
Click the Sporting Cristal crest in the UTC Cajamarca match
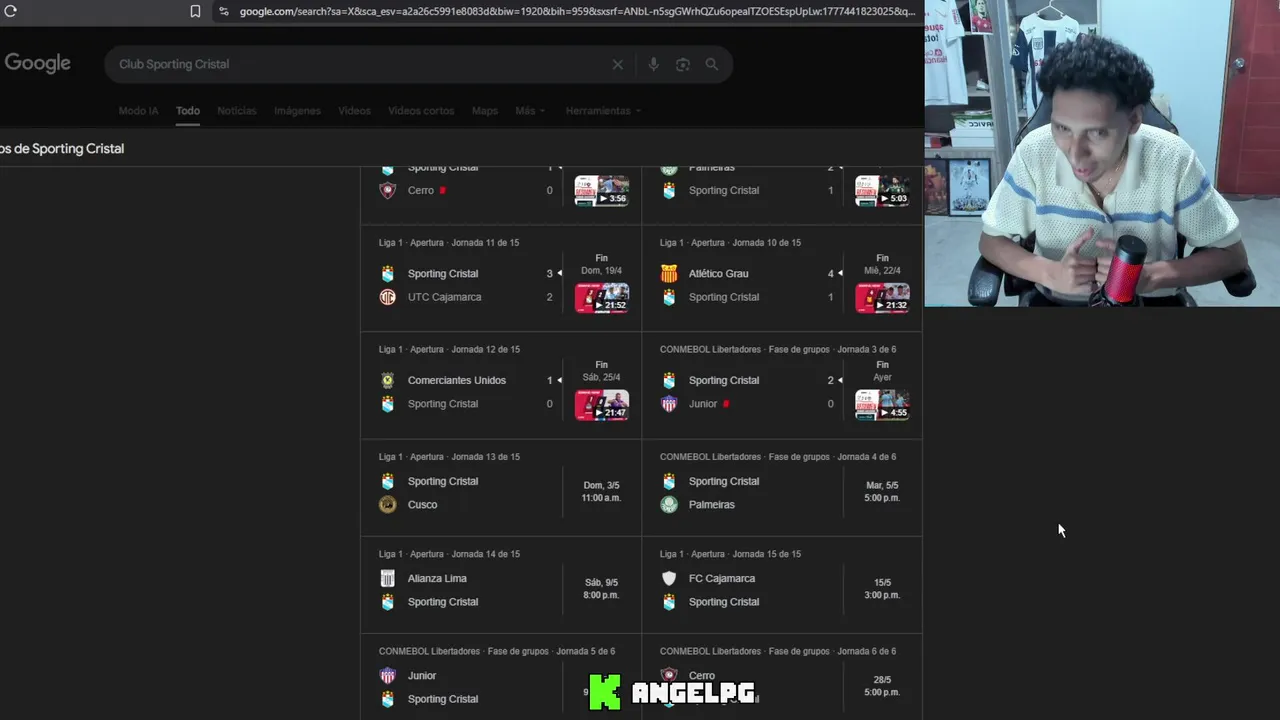[388, 273]
